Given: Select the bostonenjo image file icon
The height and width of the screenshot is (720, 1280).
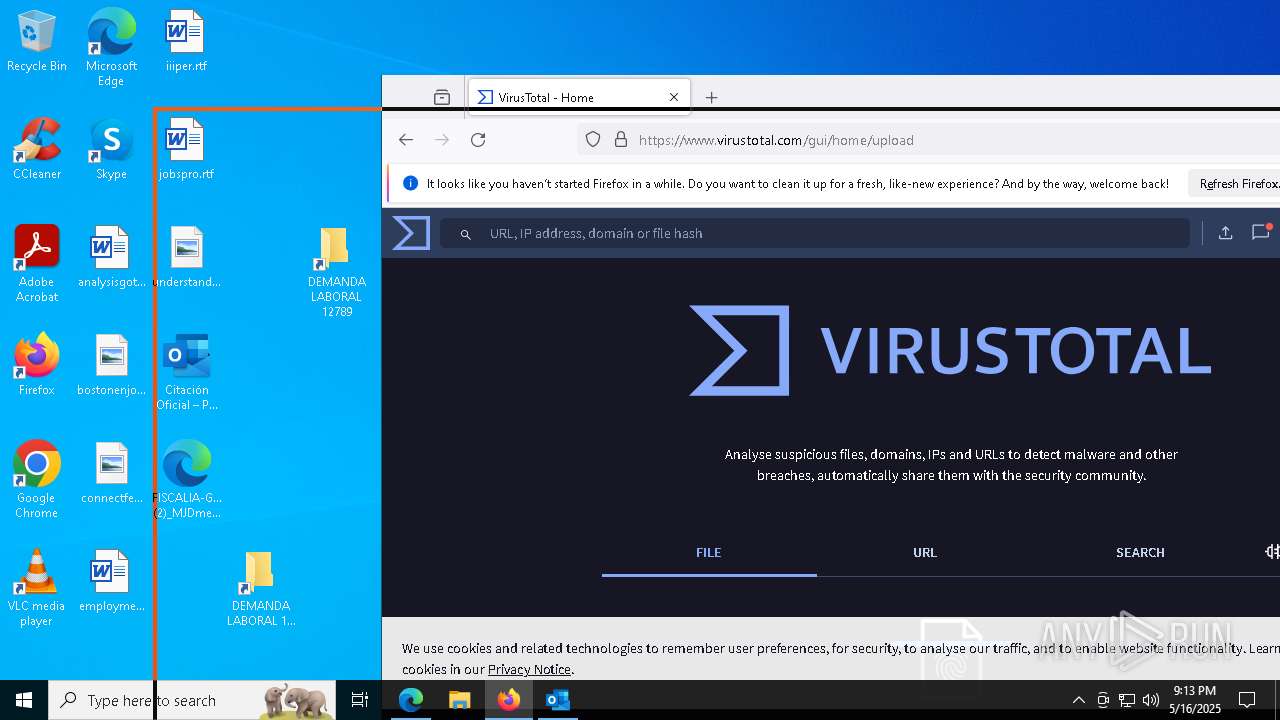Looking at the screenshot, I should coord(111,365).
